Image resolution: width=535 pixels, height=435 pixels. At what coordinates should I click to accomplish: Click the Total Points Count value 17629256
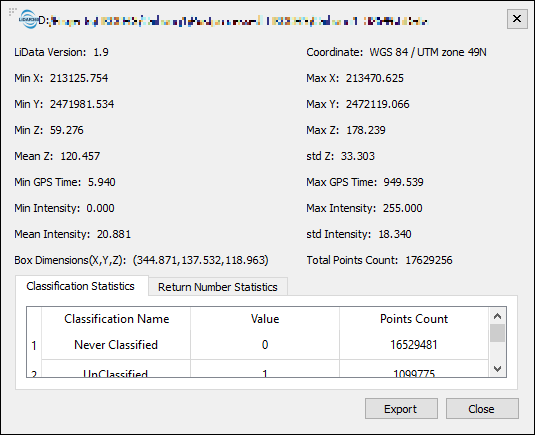429,260
